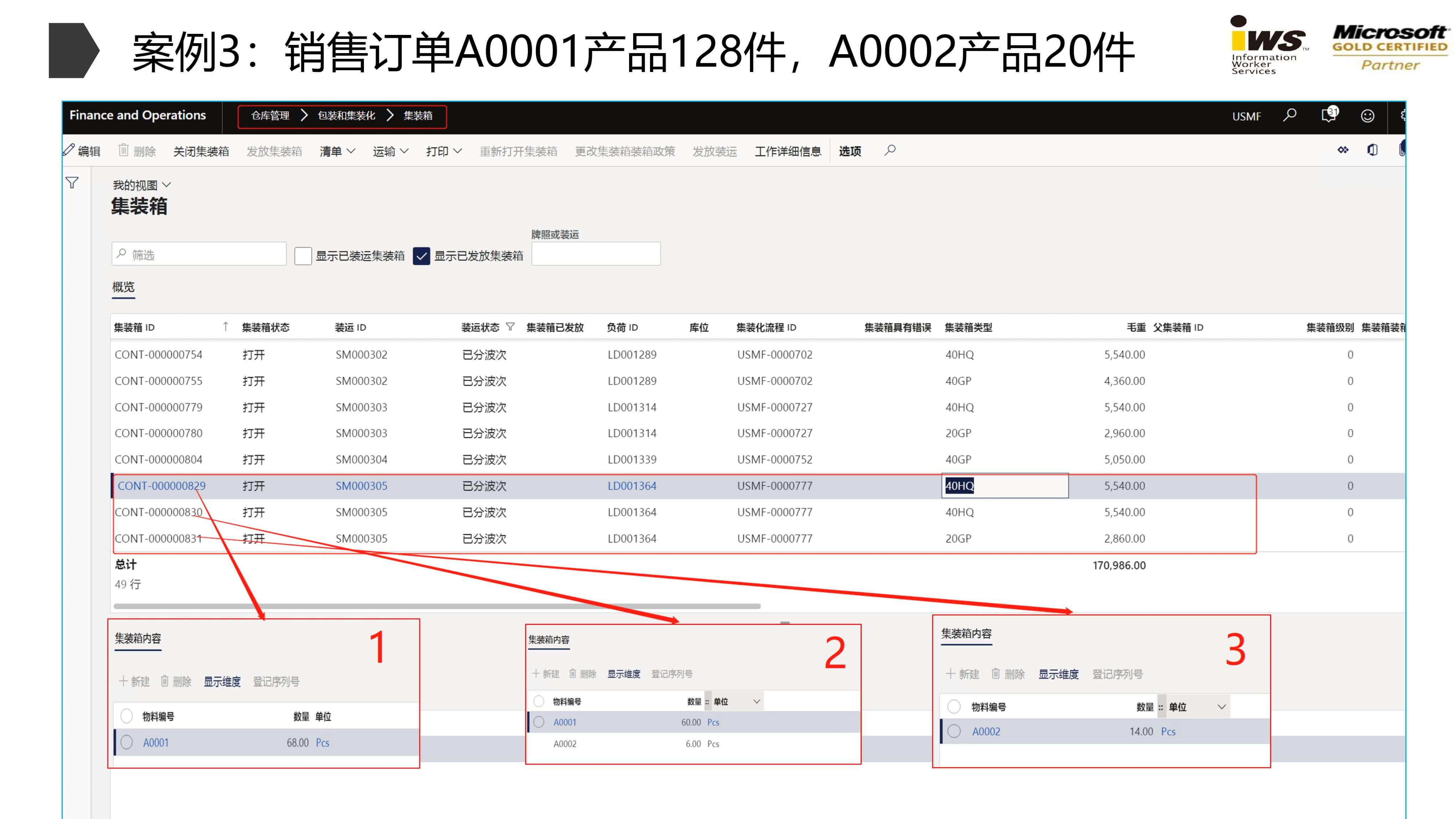Open the CONT-000000829 link

162,485
